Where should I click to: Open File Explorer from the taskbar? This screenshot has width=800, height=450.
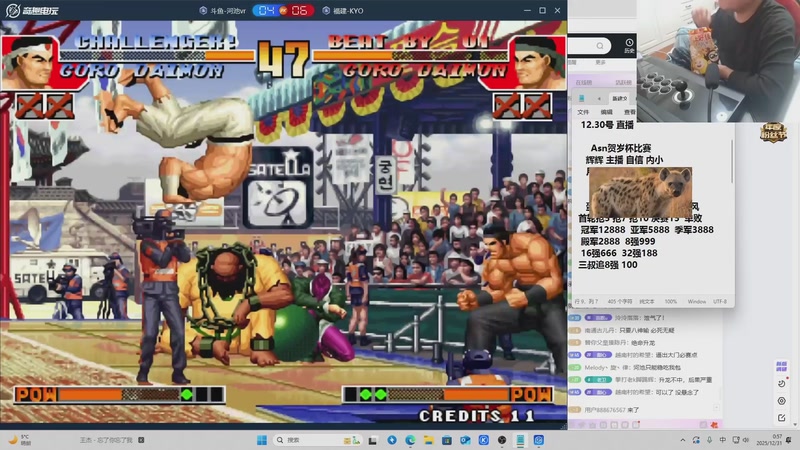click(429, 440)
